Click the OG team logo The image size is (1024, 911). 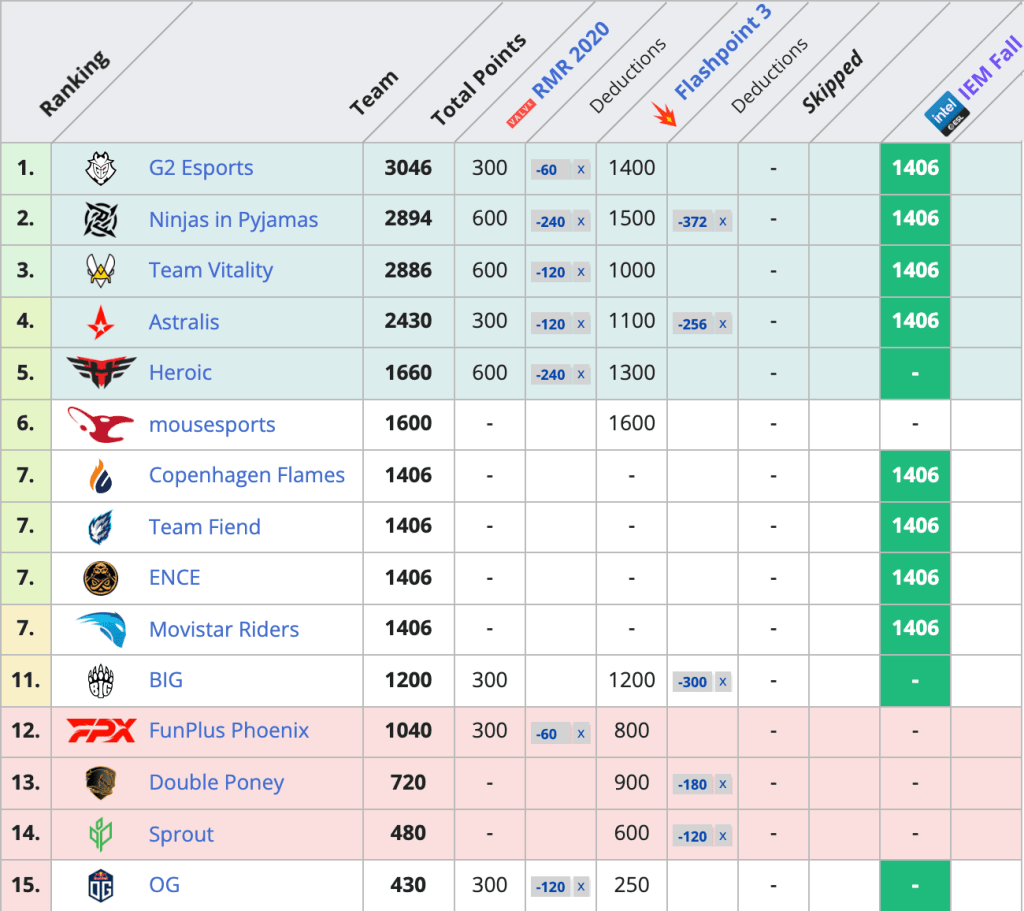pyautogui.click(x=101, y=886)
